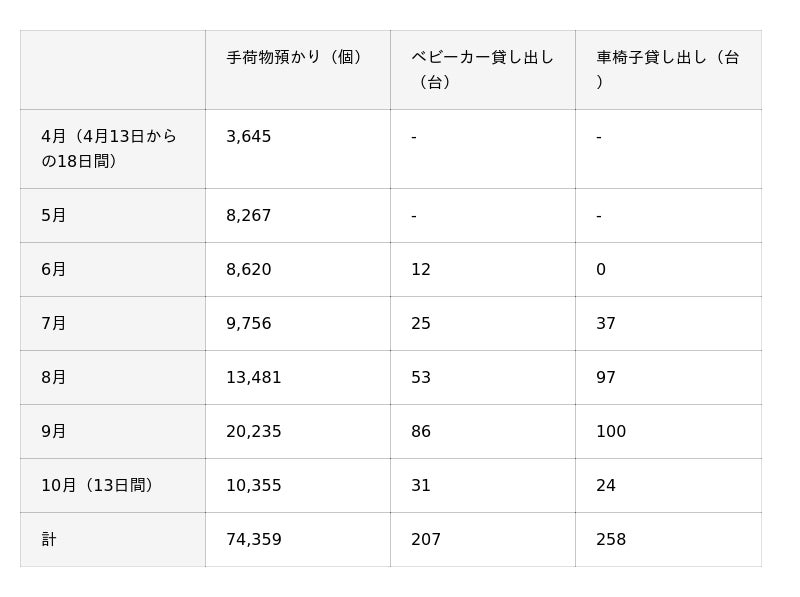Click the 手荷物預かり（個） column header

tap(295, 58)
